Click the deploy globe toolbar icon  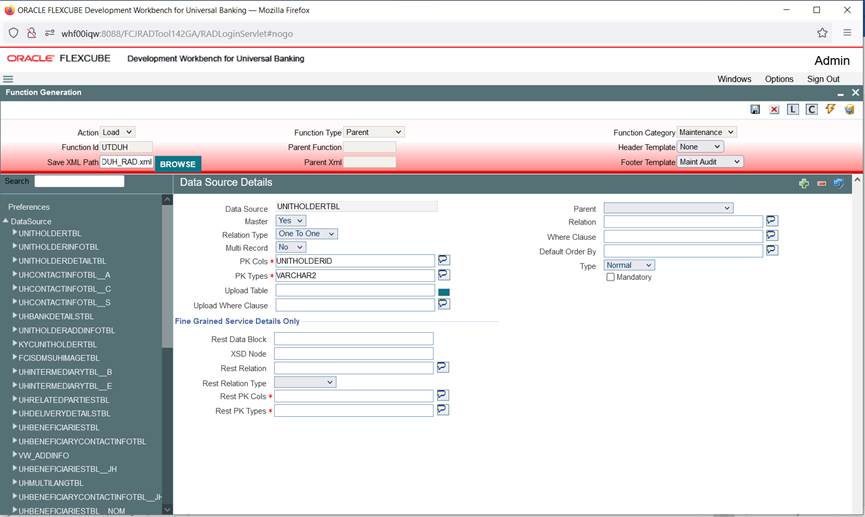tap(850, 109)
